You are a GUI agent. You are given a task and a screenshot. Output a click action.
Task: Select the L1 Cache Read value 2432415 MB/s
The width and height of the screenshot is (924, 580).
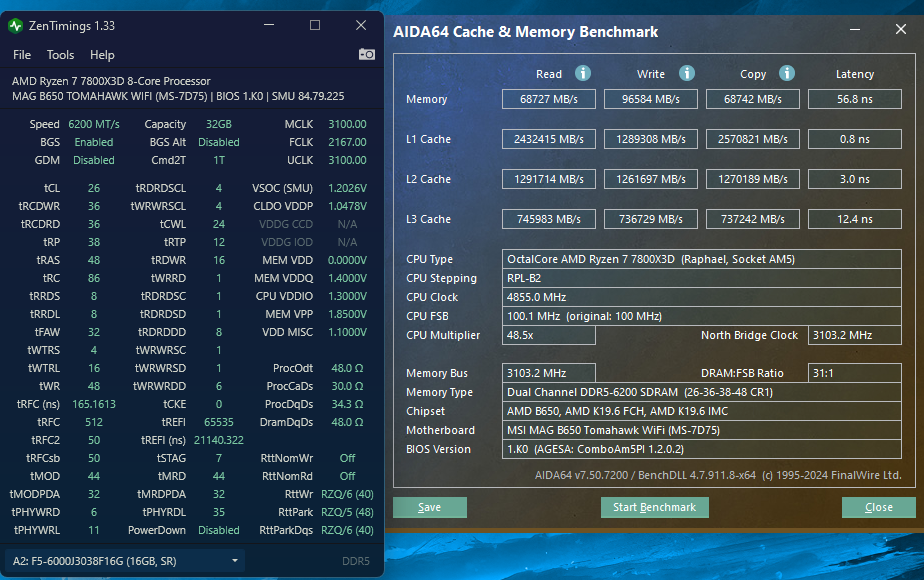point(549,139)
